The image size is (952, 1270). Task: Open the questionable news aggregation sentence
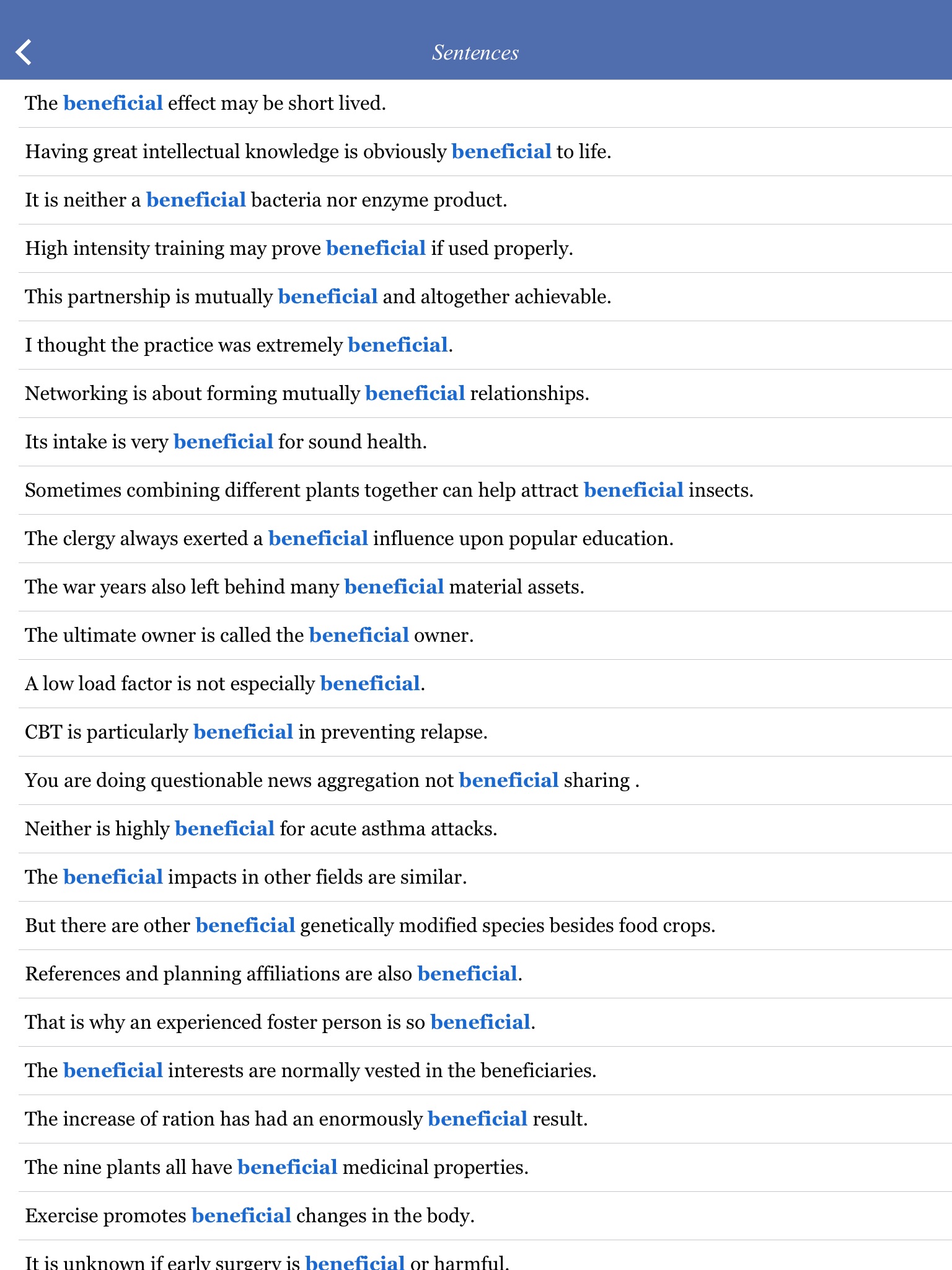[x=332, y=781]
